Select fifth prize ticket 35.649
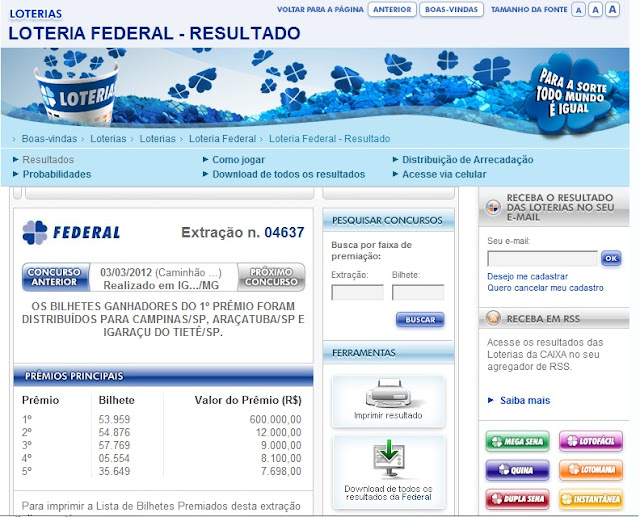The image size is (640, 517). pyautogui.click(x=114, y=471)
